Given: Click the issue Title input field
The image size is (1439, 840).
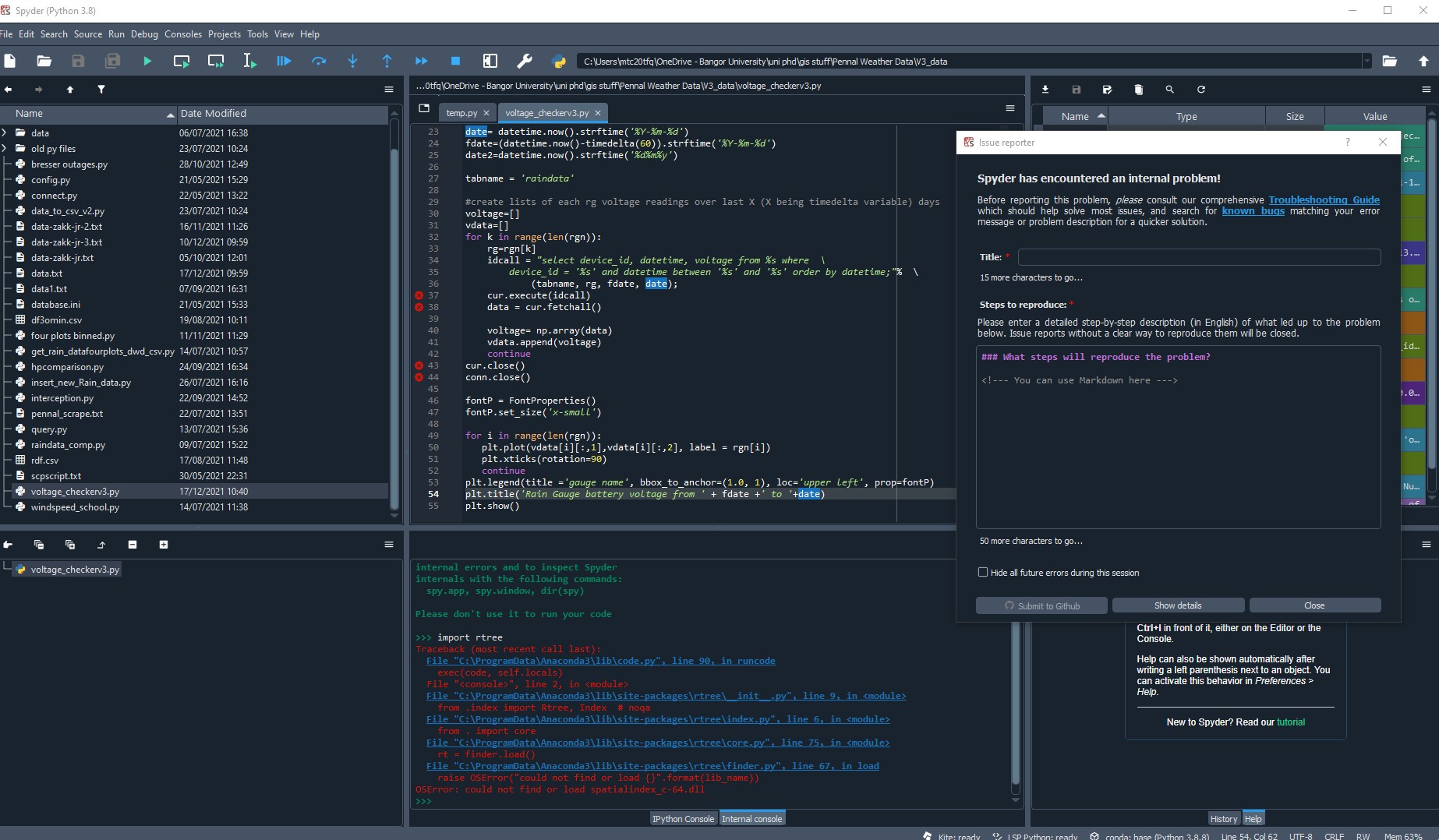Looking at the screenshot, I should (x=1198, y=257).
